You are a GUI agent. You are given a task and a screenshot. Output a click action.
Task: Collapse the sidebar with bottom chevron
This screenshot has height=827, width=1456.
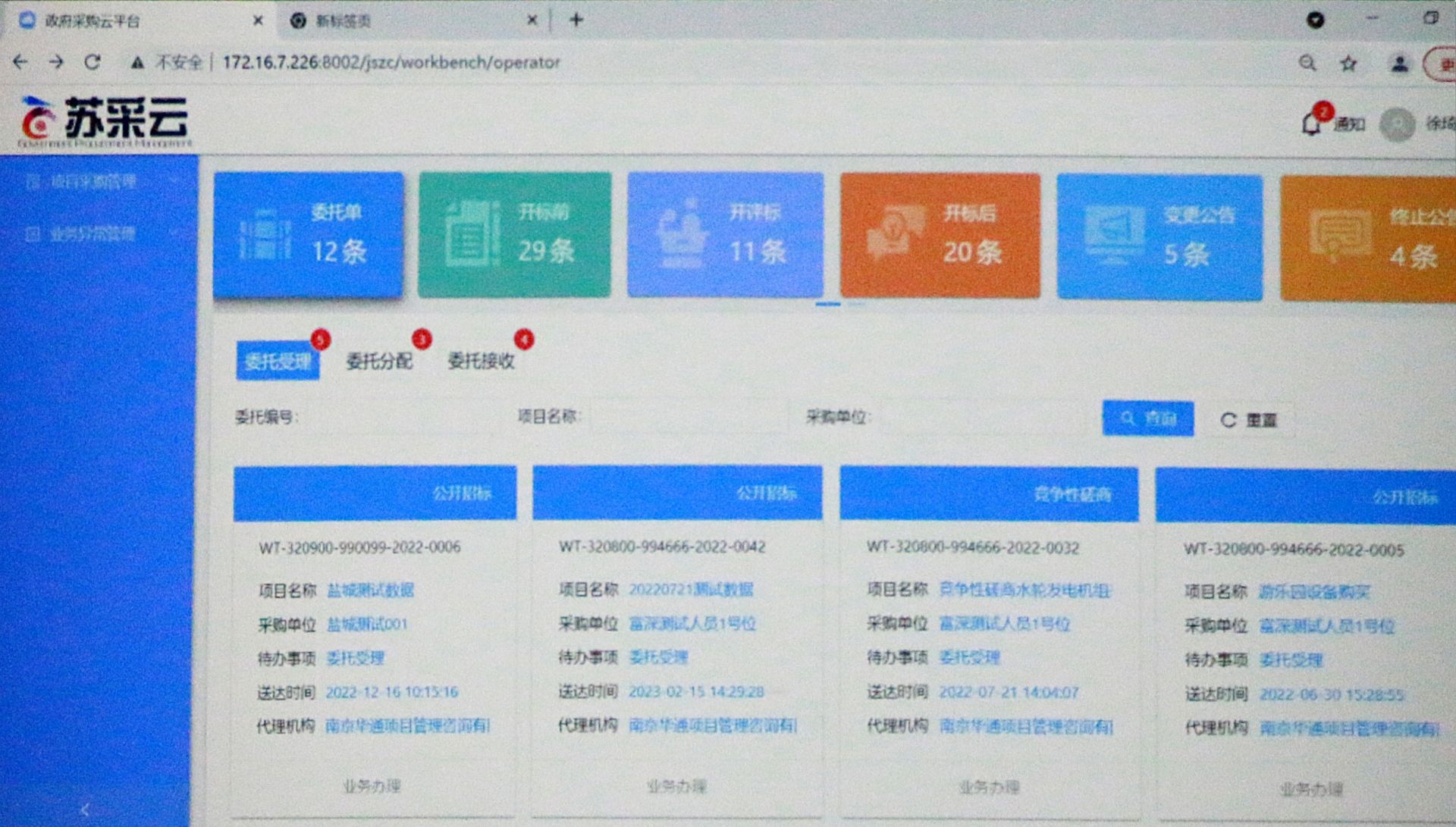(85, 810)
